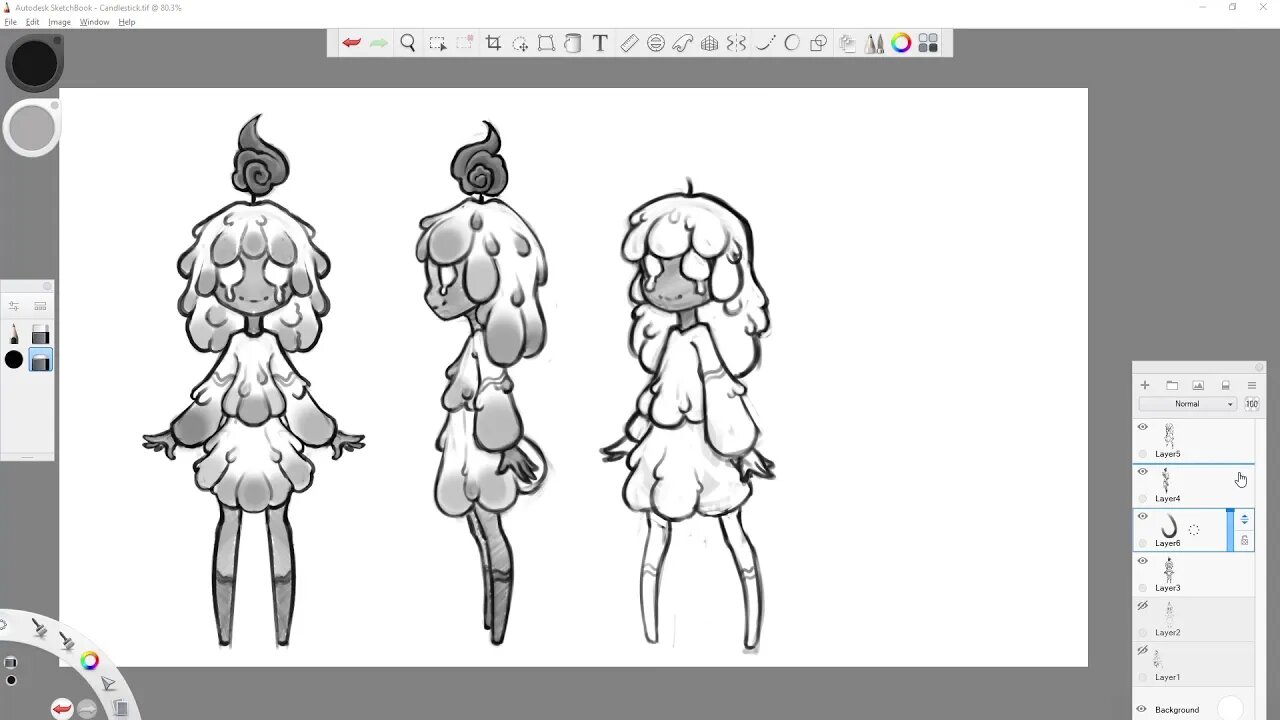Open the layers panel hamburger menu
This screenshot has width=1280, height=720.
[1251, 385]
